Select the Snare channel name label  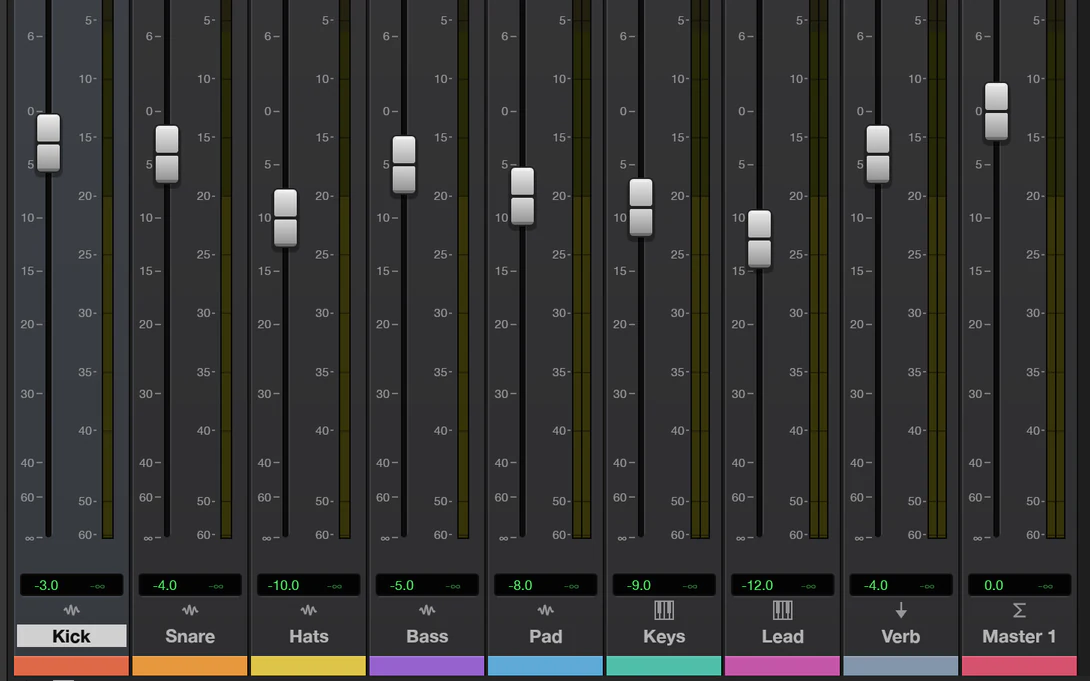(x=190, y=636)
